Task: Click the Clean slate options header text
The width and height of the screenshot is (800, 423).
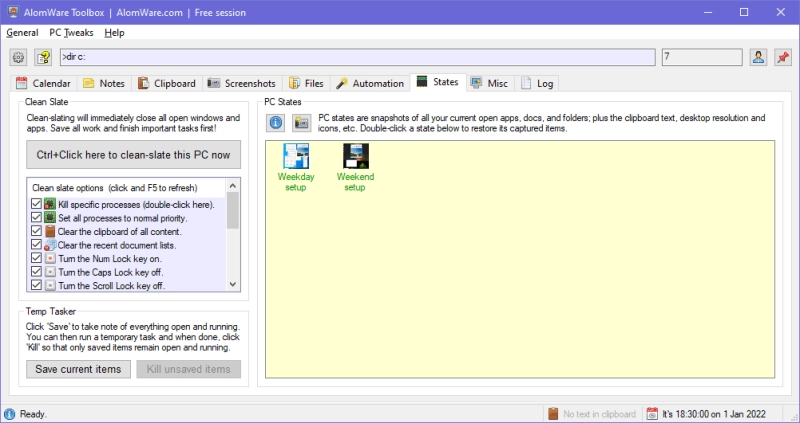Action: [x=115, y=188]
